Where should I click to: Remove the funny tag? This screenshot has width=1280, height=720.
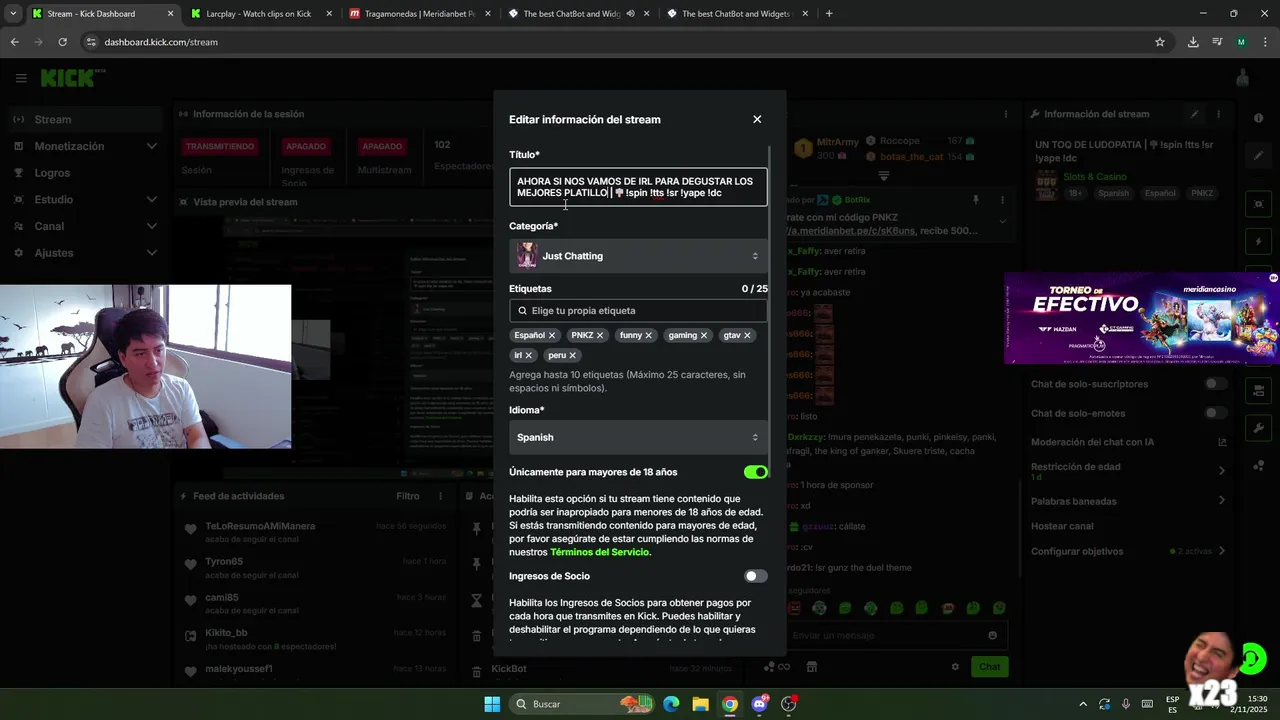(x=648, y=336)
